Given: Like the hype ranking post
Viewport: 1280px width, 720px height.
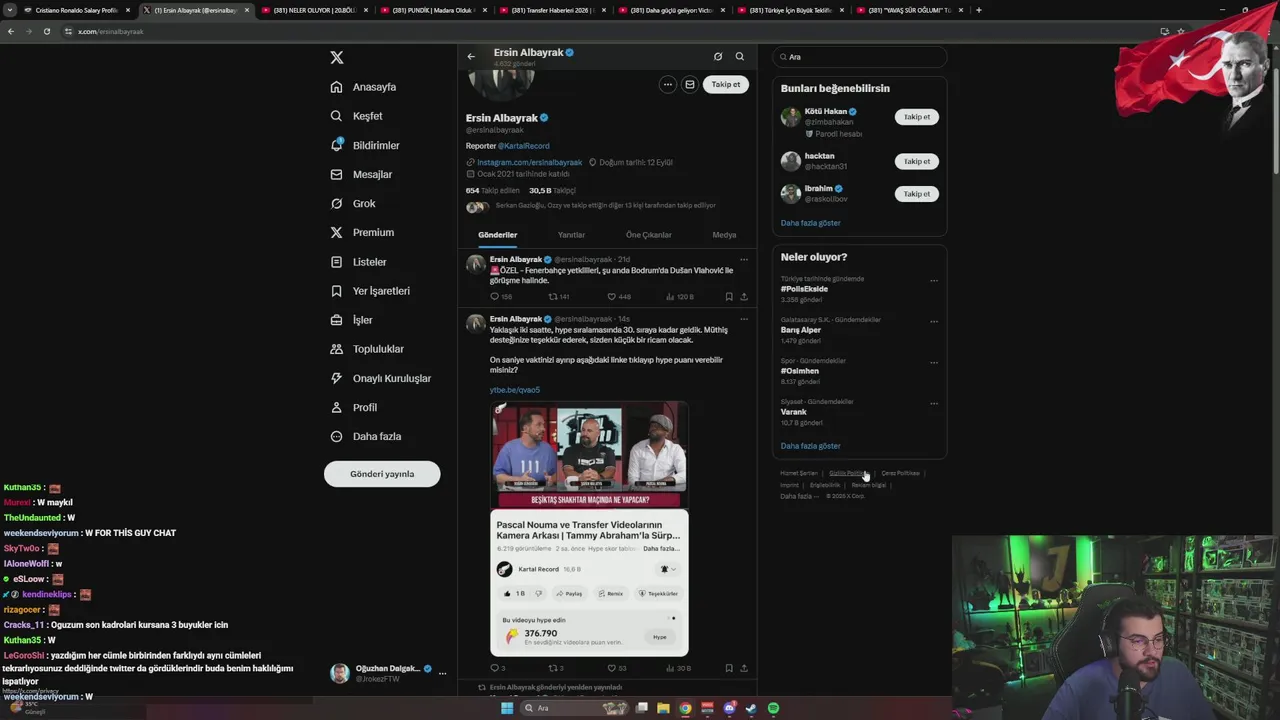Looking at the screenshot, I should pos(617,668).
